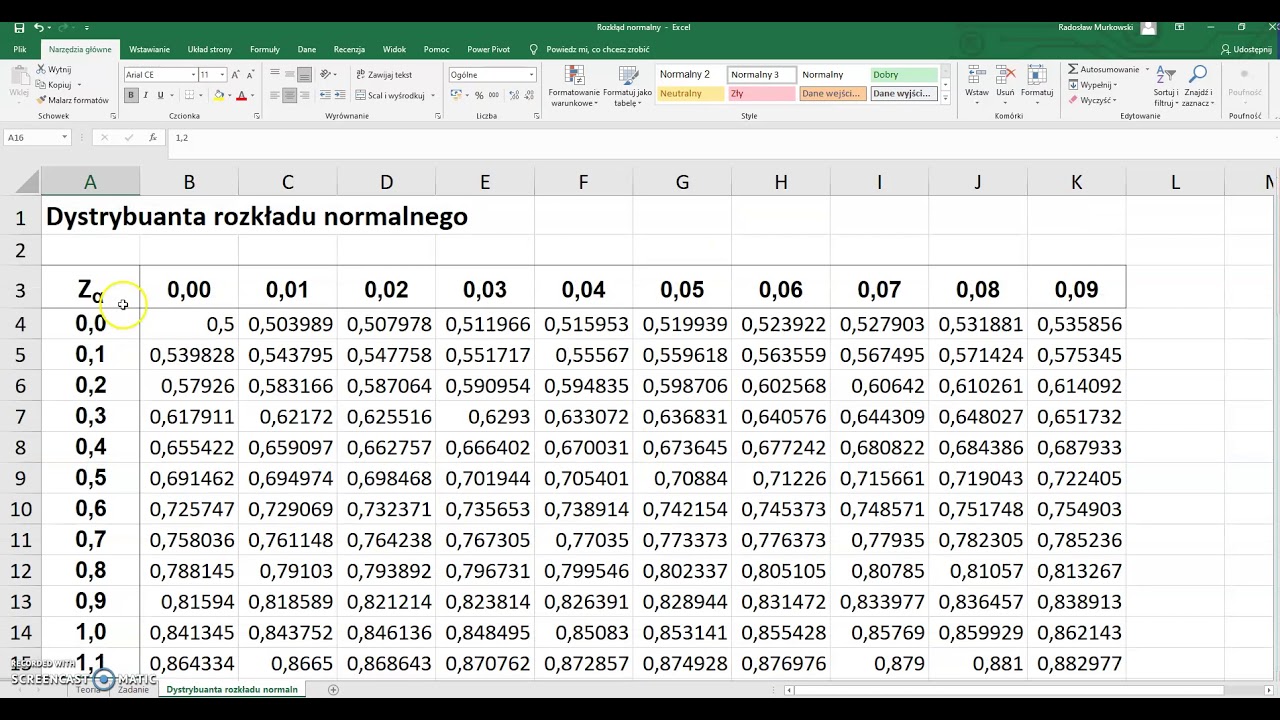
Task: Apply the Zły cell style
Action: pos(761,93)
